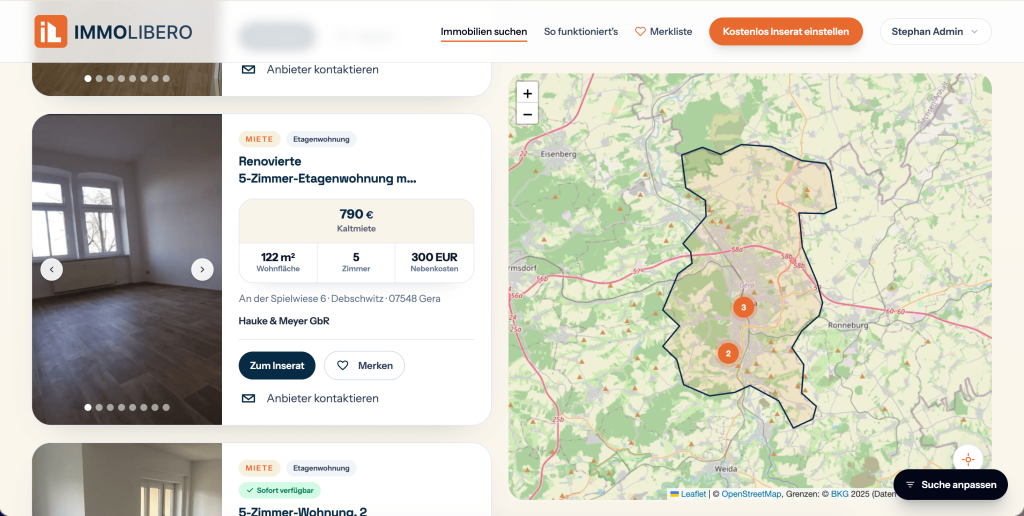Open the OpenStreetMap attribution link

(x=751, y=494)
